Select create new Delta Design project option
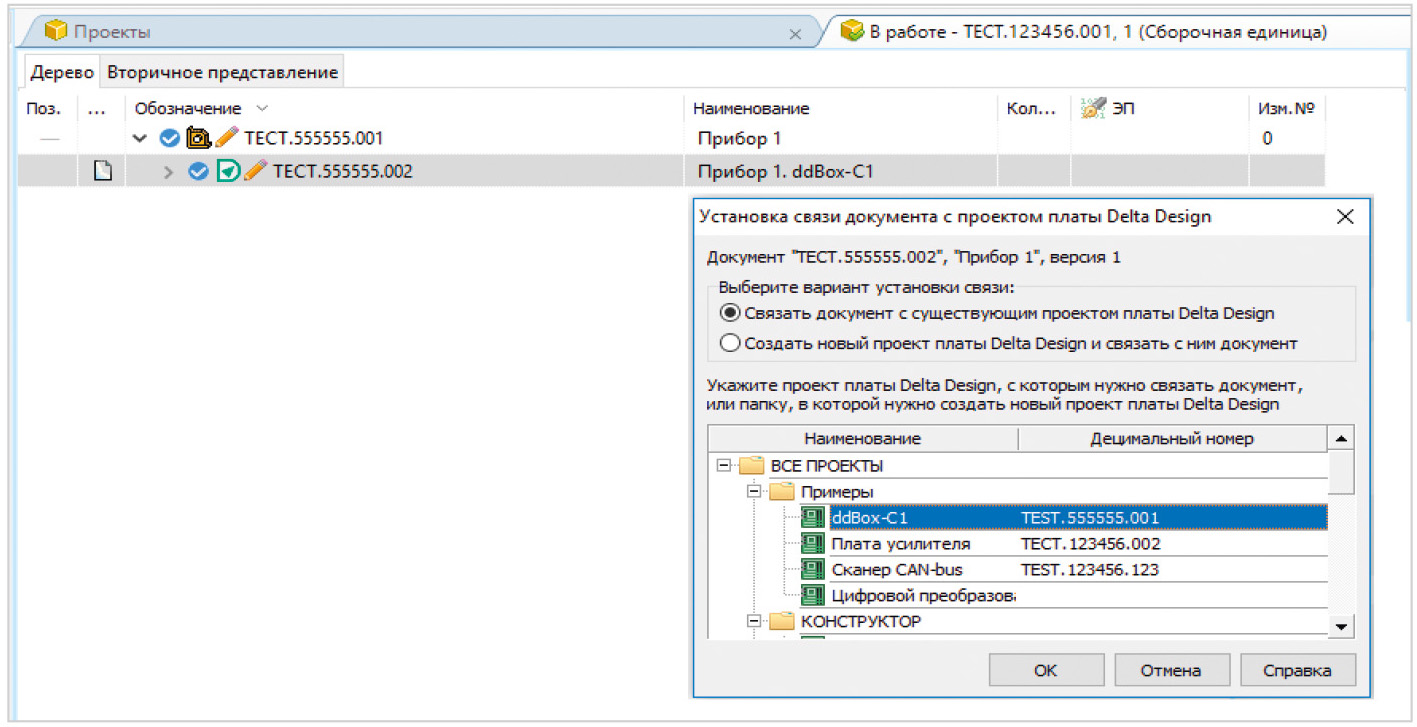The height and width of the screenshot is (727, 1417). tap(730, 343)
